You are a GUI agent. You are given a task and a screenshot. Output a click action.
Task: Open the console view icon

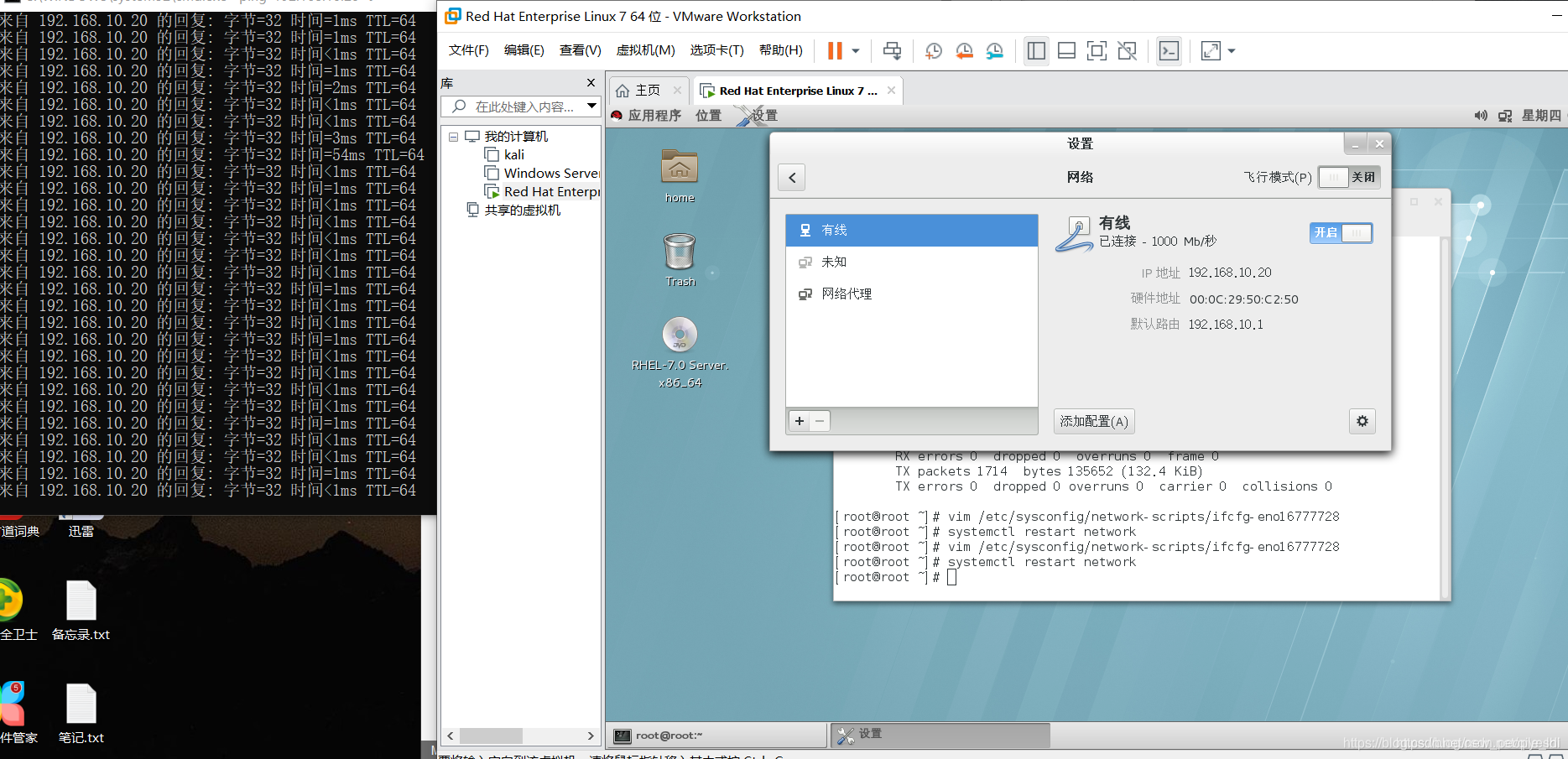pyautogui.click(x=1169, y=51)
